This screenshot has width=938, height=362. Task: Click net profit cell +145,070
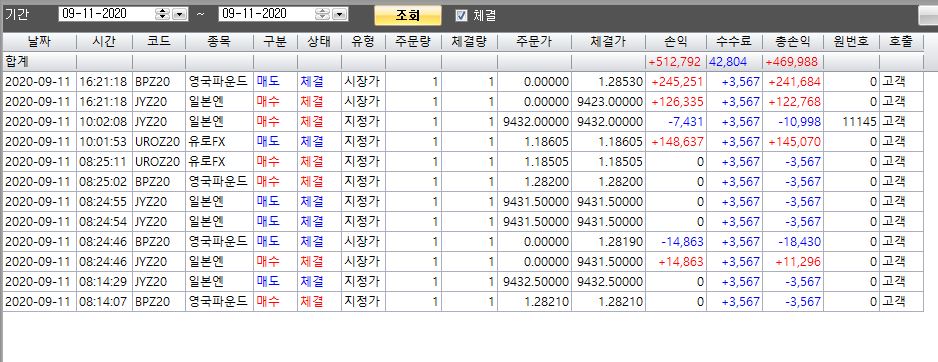794,142
